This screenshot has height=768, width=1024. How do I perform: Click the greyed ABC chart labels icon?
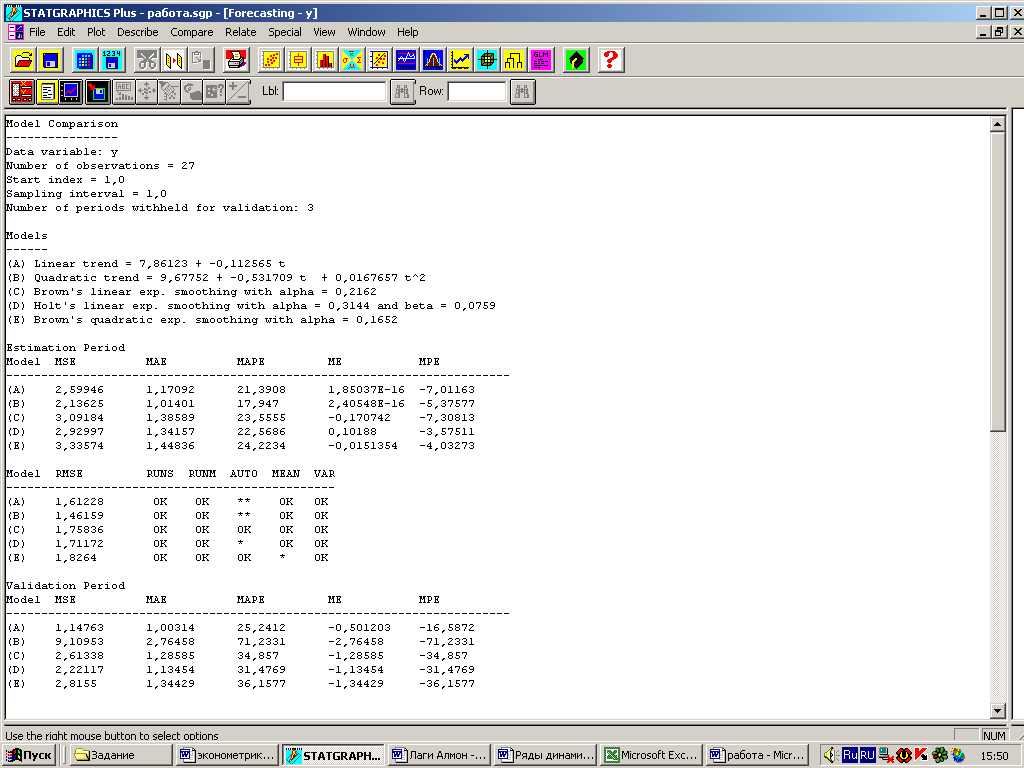click(123, 91)
